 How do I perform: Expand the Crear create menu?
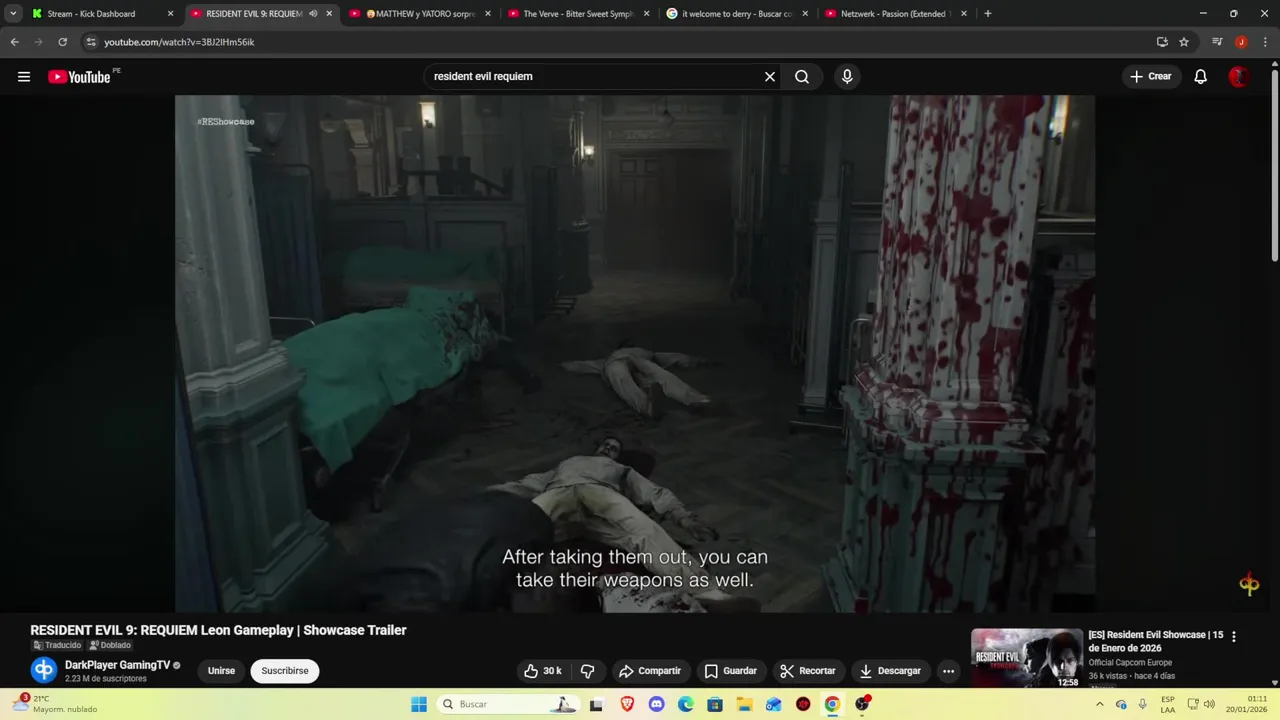(1150, 76)
